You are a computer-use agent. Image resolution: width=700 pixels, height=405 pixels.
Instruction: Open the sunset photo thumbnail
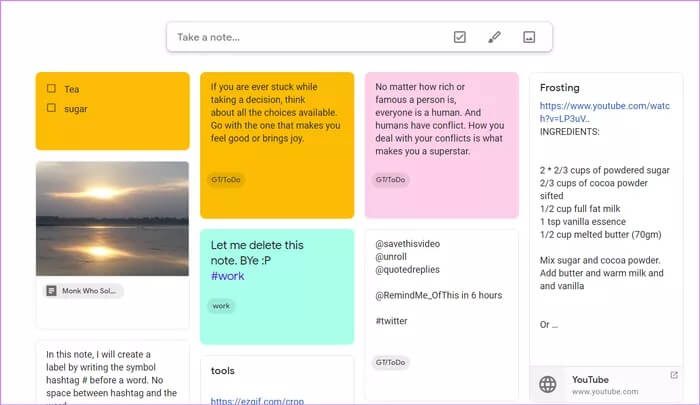[112, 218]
